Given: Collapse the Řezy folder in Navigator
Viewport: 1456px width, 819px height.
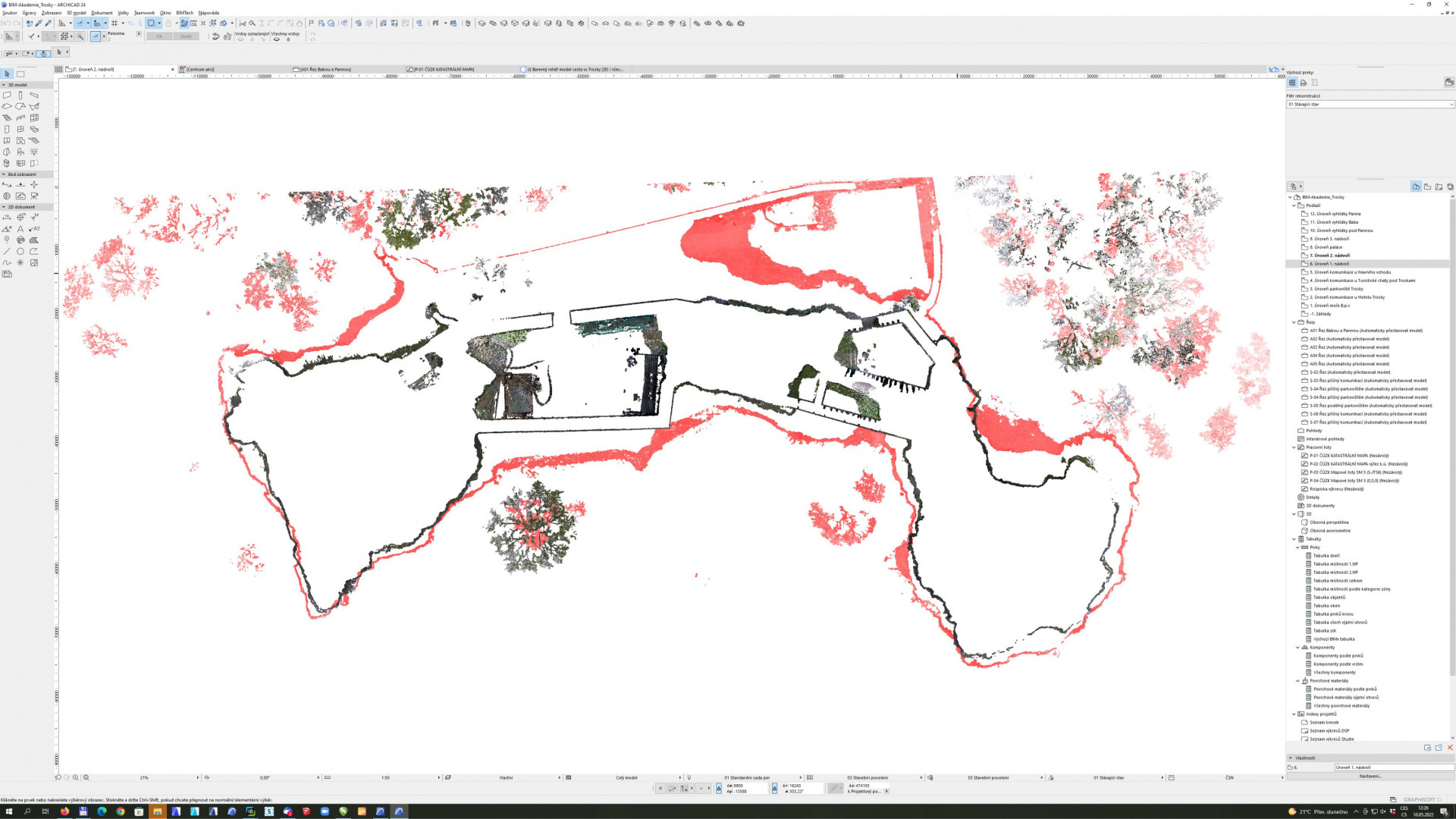Looking at the screenshot, I should pos(1294,322).
